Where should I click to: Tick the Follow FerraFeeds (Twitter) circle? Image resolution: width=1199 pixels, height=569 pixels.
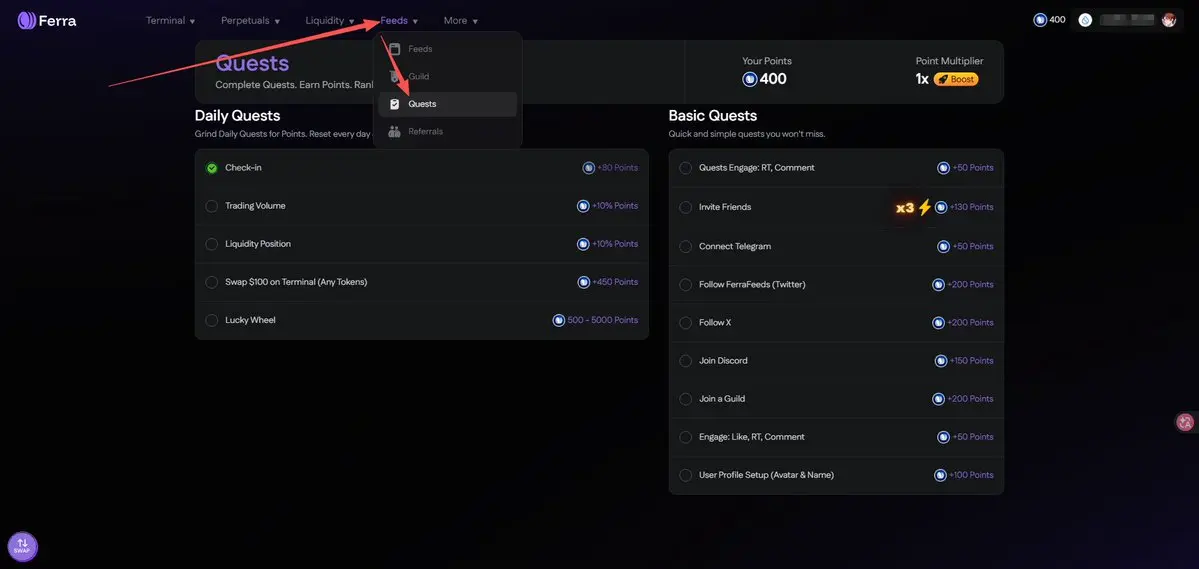click(x=685, y=284)
